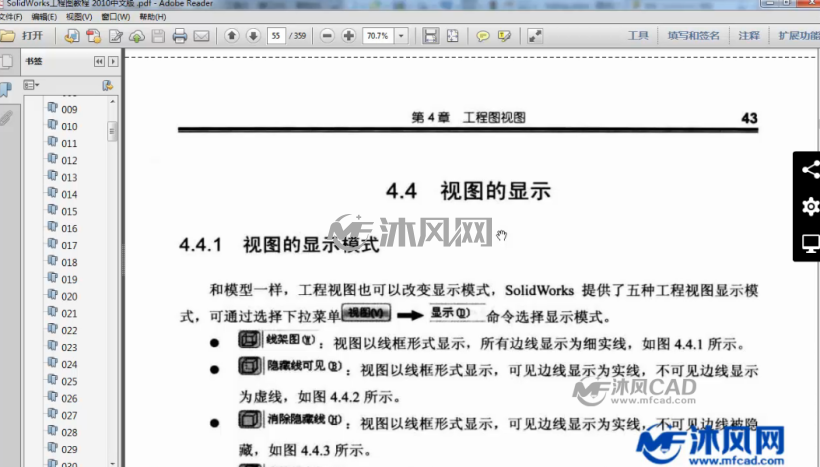Zoom out with minus button

pyautogui.click(x=327, y=36)
